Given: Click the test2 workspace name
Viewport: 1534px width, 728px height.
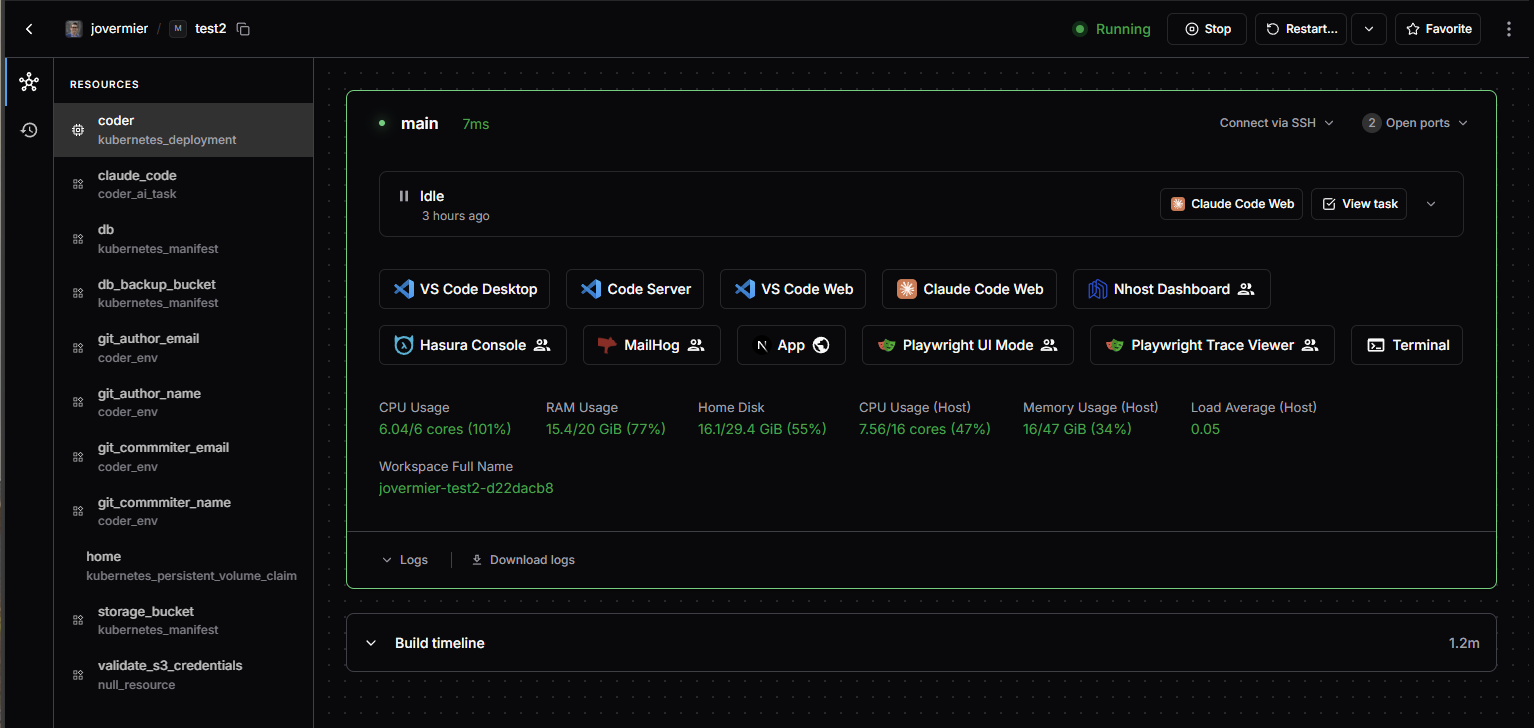Looking at the screenshot, I should click(x=210, y=29).
